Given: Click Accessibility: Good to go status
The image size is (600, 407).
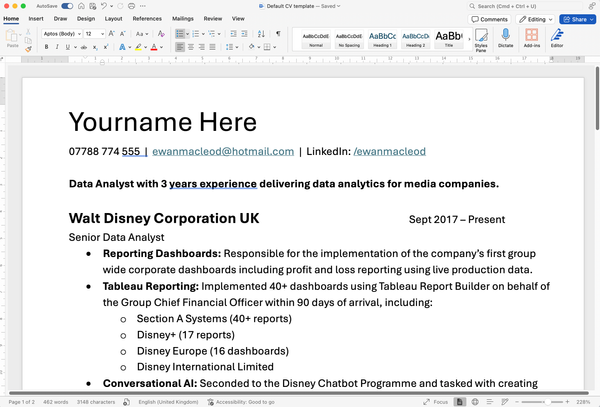Looking at the screenshot, I should (x=241, y=402).
